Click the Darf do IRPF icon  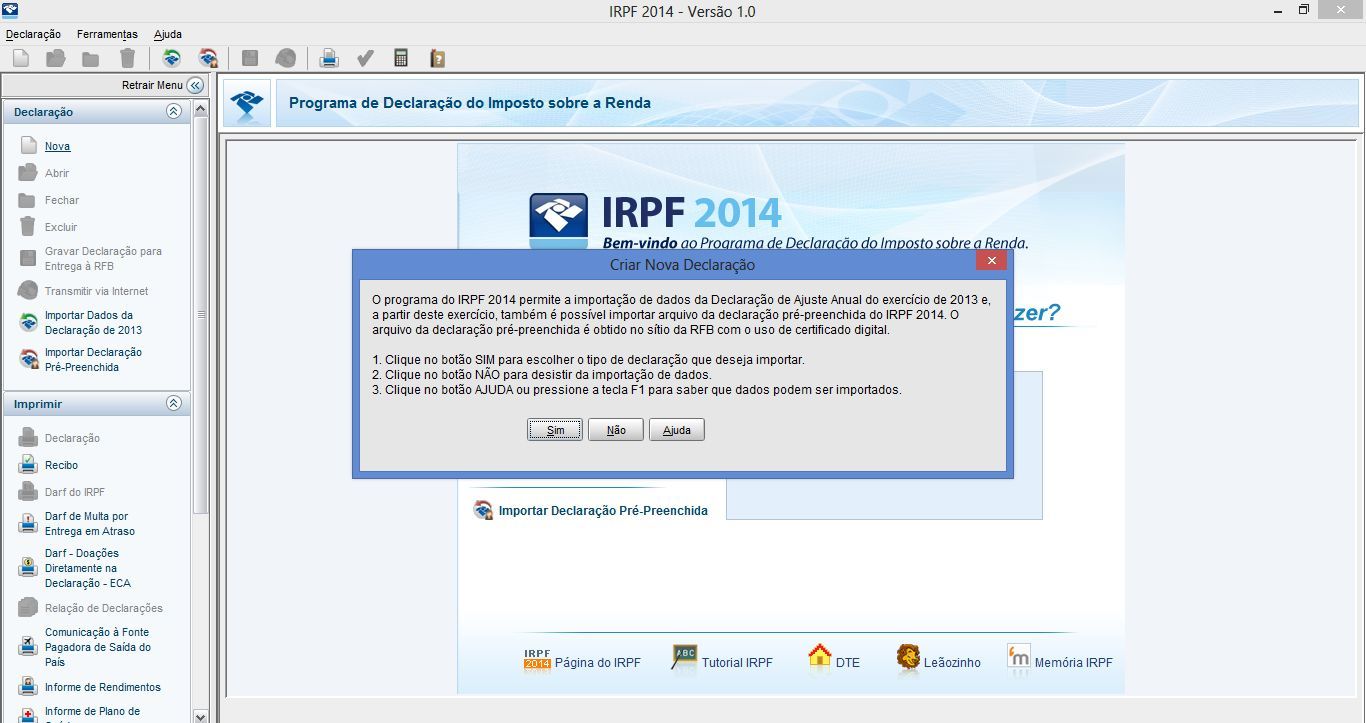click(28, 492)
